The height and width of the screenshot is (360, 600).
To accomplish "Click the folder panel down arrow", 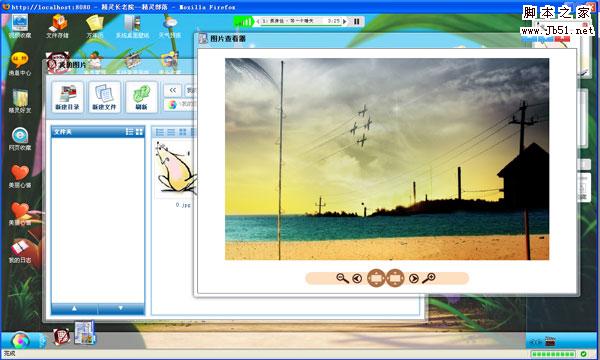I will pos(121,308).
